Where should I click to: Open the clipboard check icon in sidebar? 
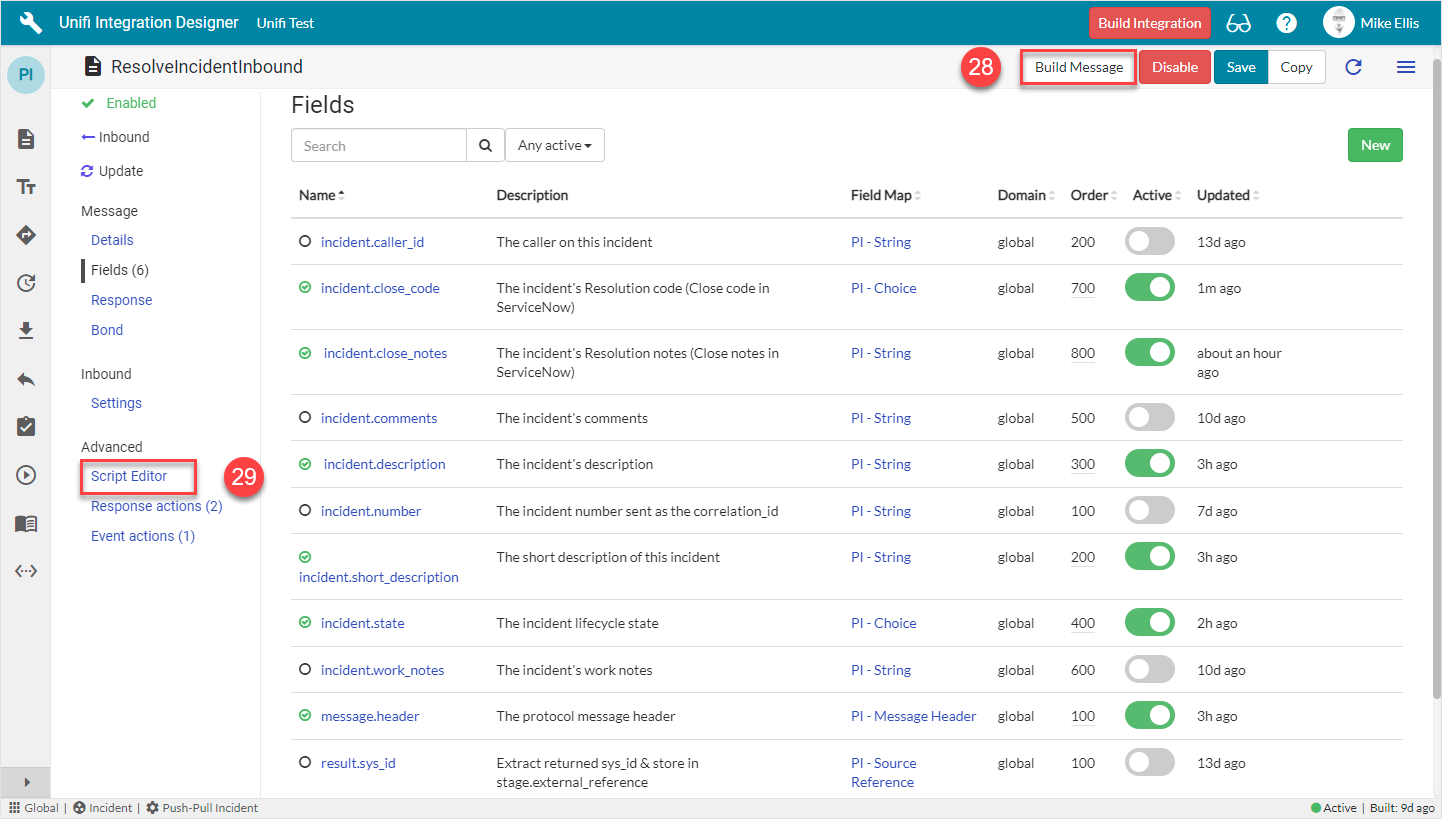click(x=26, y=427)
